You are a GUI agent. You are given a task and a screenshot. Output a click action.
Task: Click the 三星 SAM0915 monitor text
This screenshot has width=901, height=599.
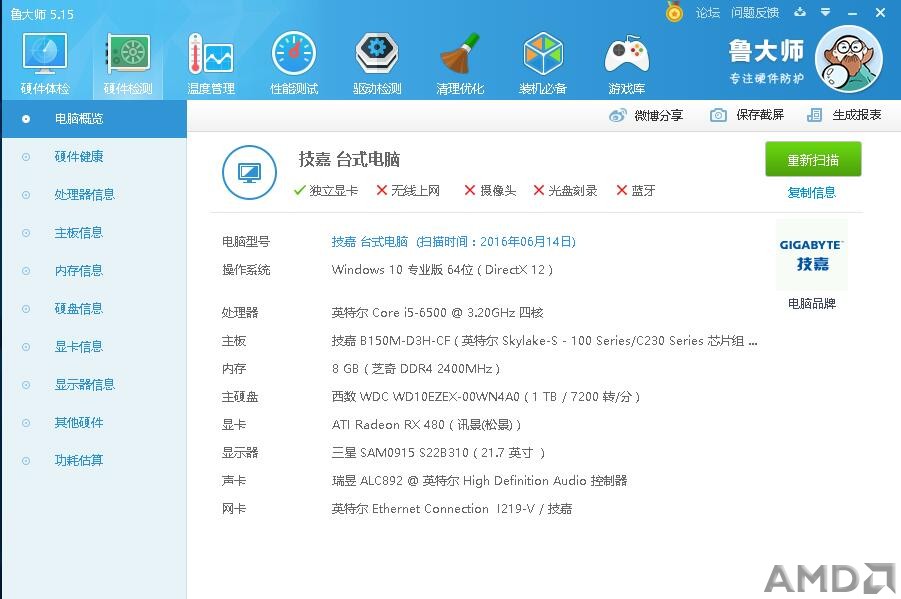click(438, 453)
